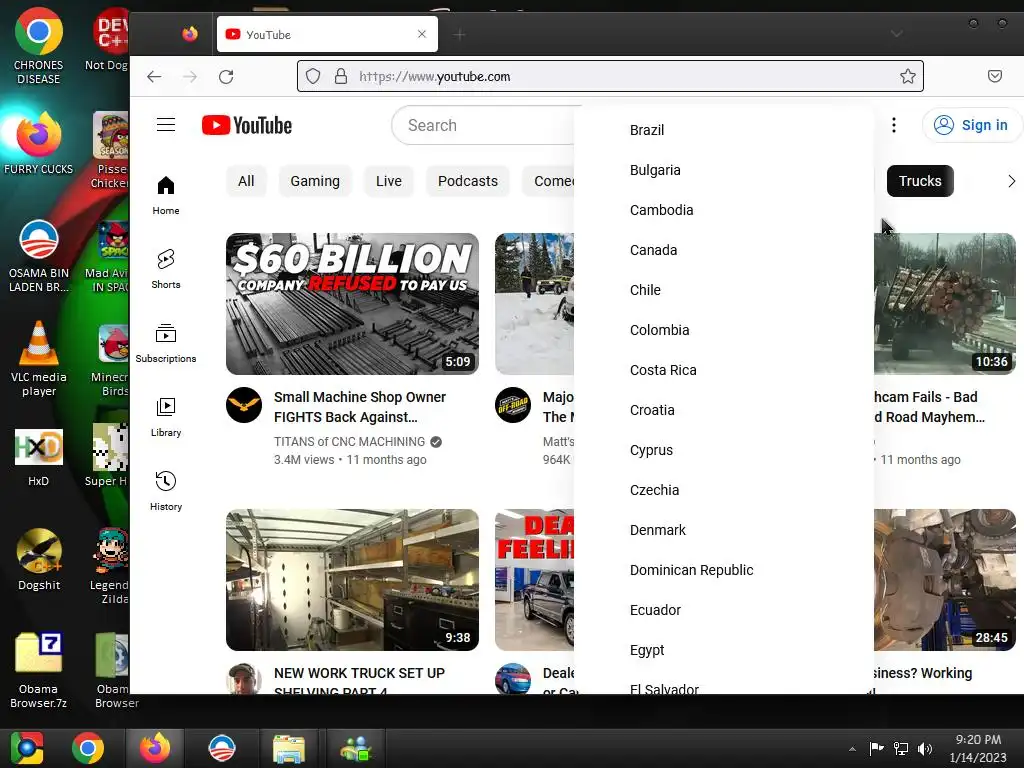The image size is (1024, 768).
Task: Select the Live category chip
Action: [x=389, y=181]
